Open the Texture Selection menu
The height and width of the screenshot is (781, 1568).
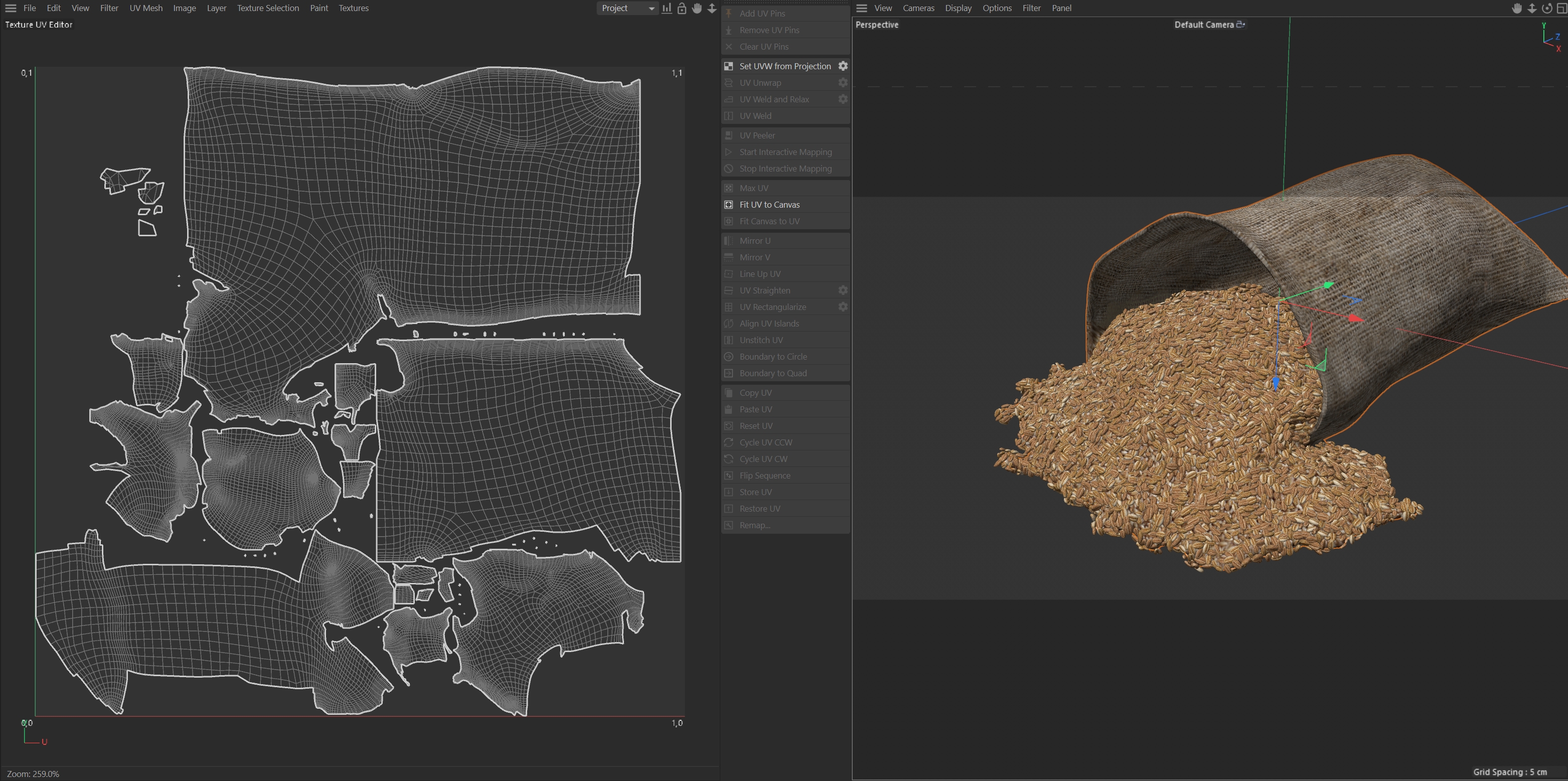point(268,8)
